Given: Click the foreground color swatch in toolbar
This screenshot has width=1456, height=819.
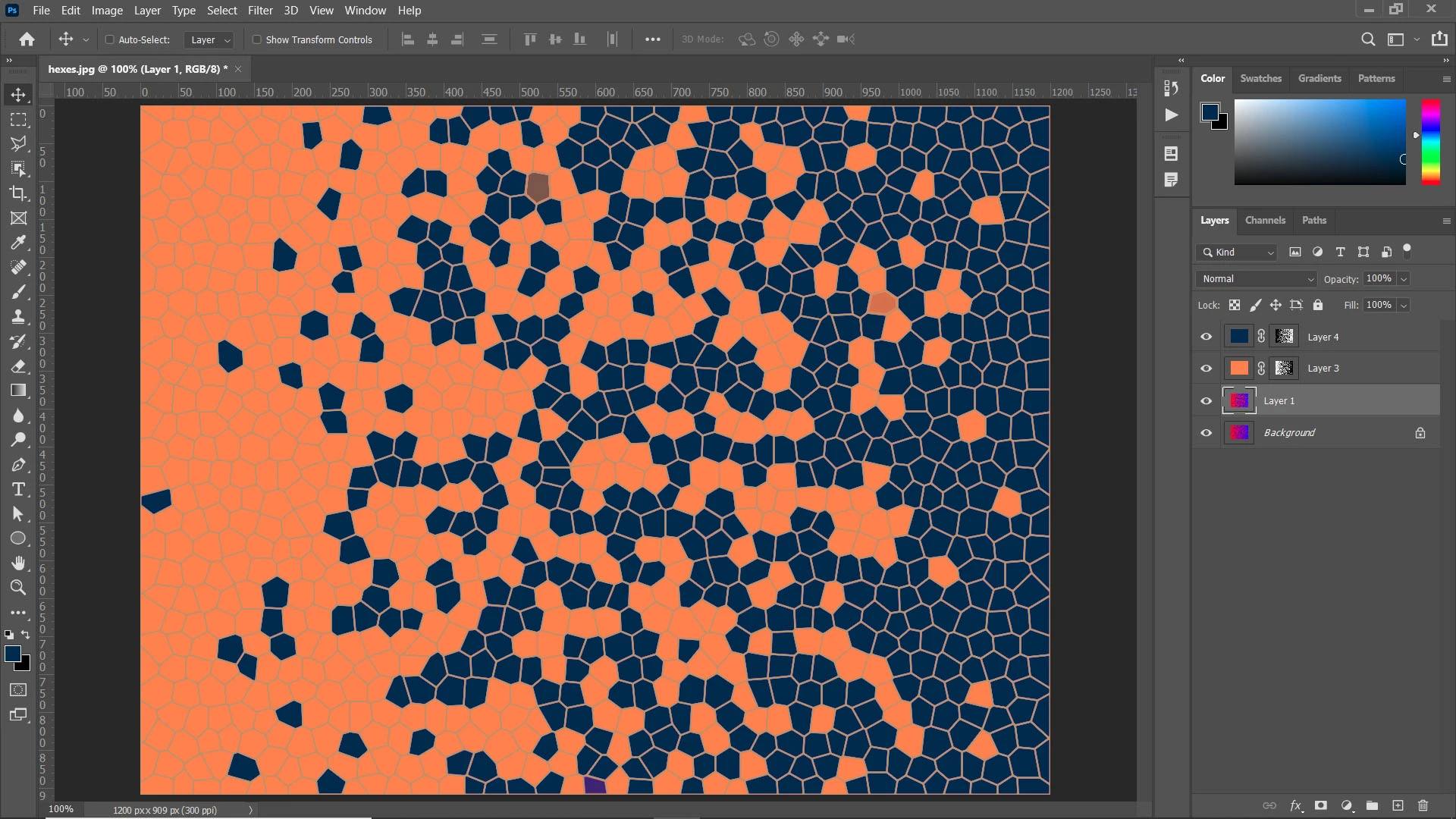Looking at the screenshot, I should pos(12,654).
